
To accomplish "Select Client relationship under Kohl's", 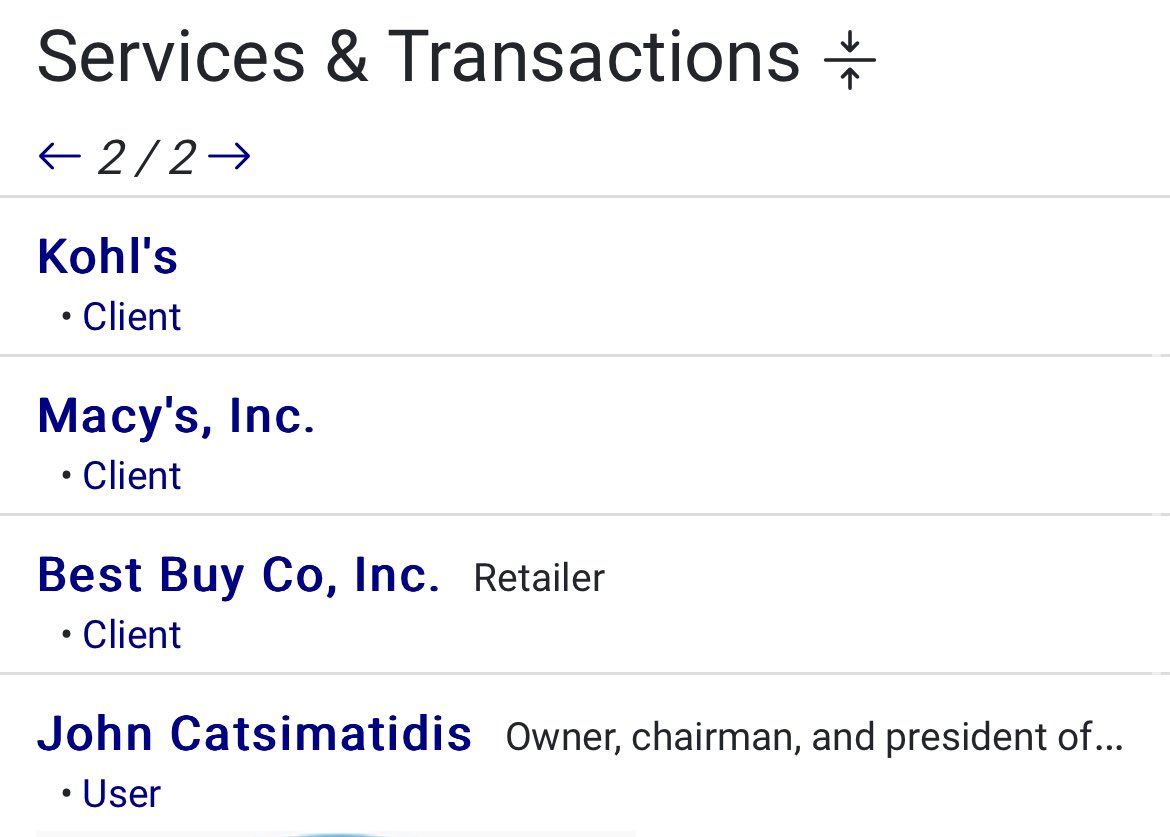I will pyautogui.click(x=131, y=317).
